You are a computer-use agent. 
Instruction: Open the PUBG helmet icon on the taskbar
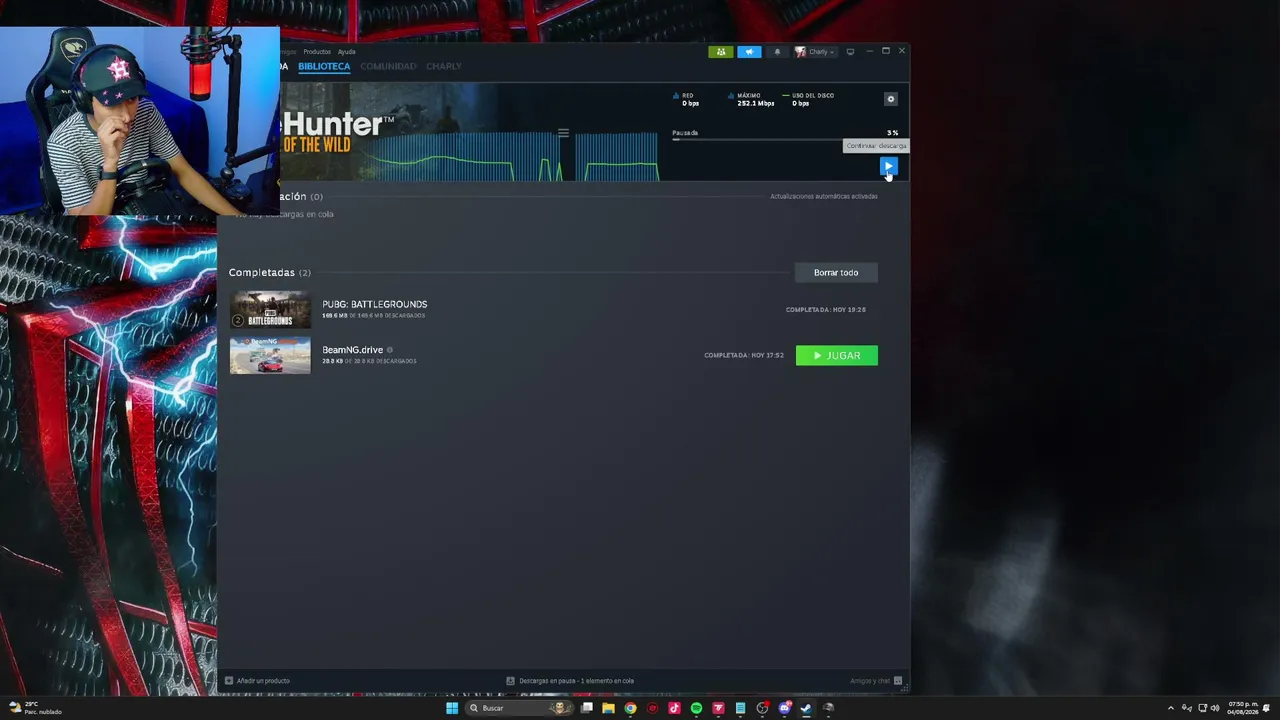pos(828,708)
